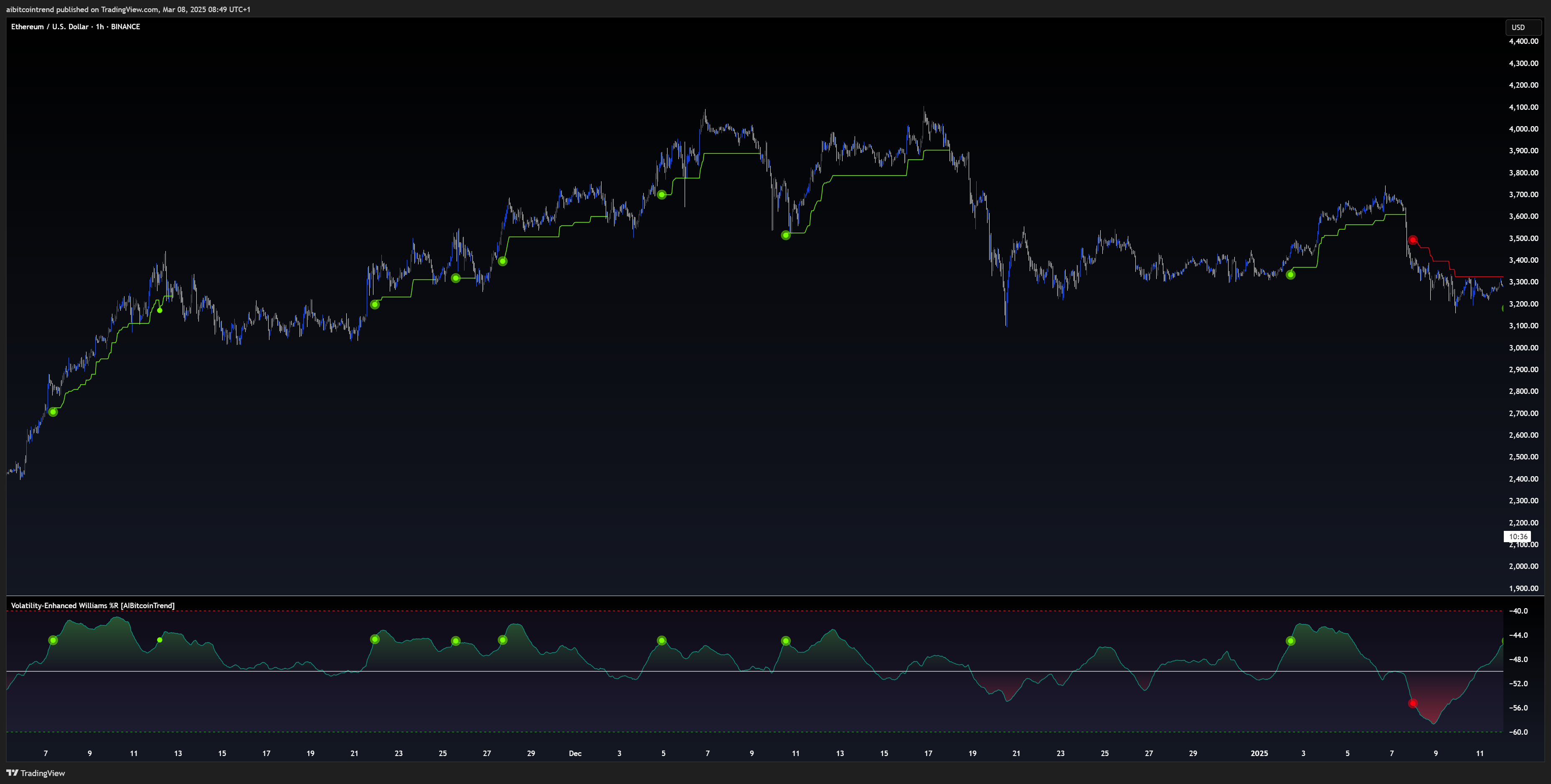Click the 3,000.00 price axis label
This screenshot has width=1551, height=784.
(1523, 348)
